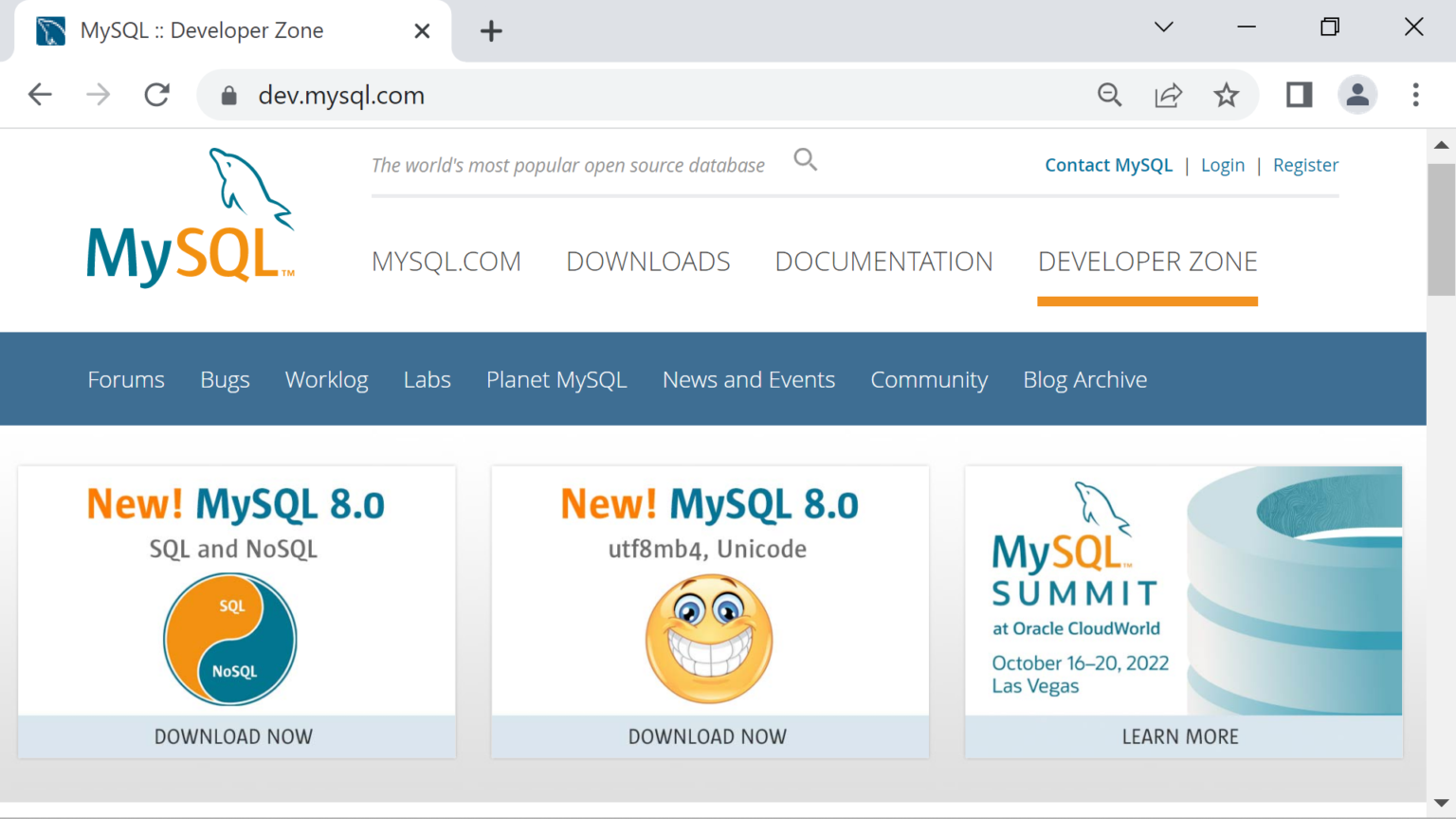Click the Login link
Image resolution: width=1456 pixels, height=819 pixels.
tap(1222, 165)
